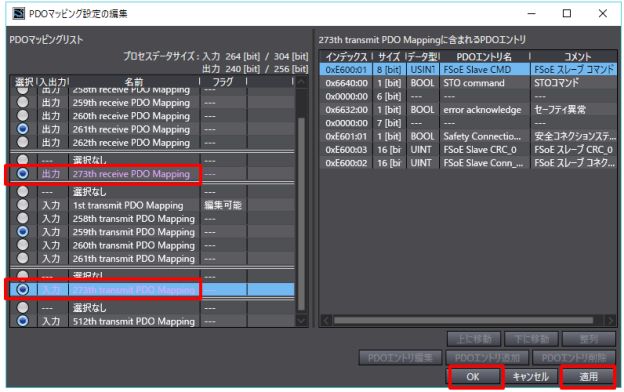This screenshot has width=624, height=392.
Task: Click the PDOエントリ削除 button
Action: tap(574, 358)
